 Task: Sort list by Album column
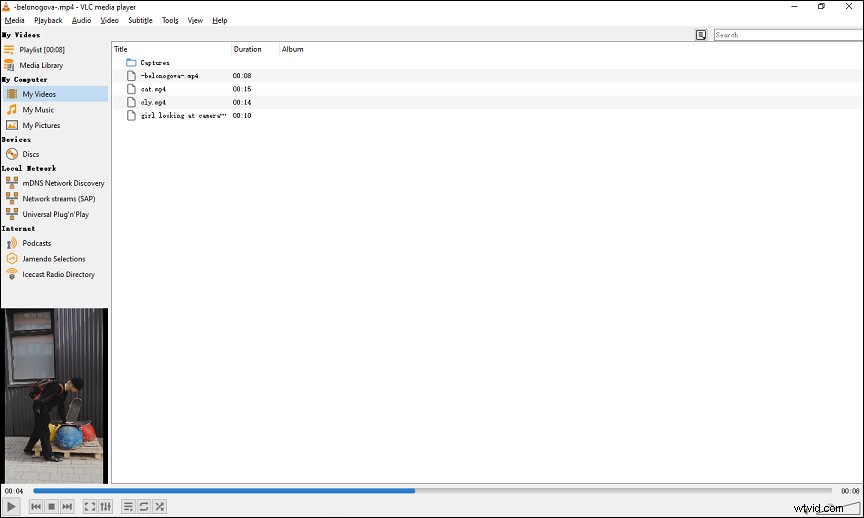(x=293, y=49)
